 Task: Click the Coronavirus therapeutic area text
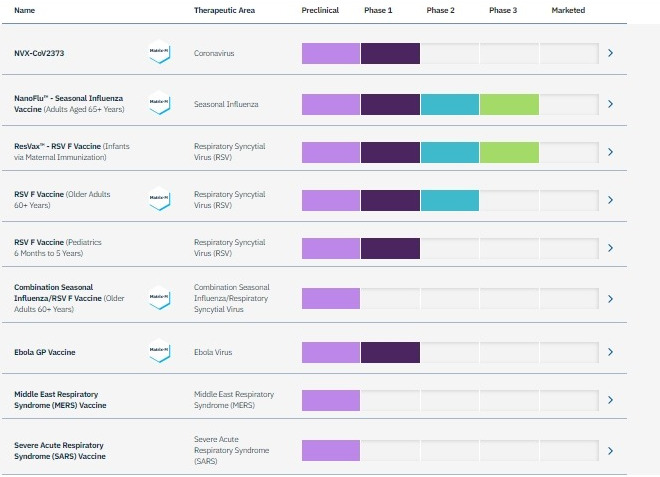[x=214, y=53]
